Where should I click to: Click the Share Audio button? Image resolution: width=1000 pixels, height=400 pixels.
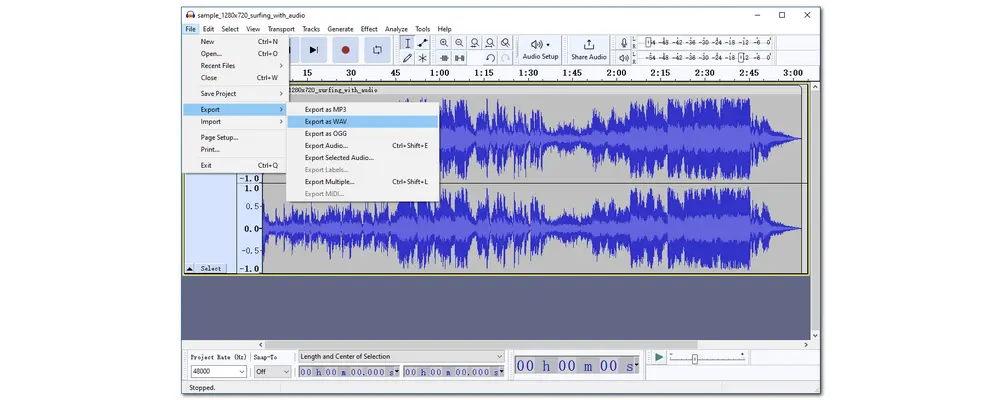(588, 50)
